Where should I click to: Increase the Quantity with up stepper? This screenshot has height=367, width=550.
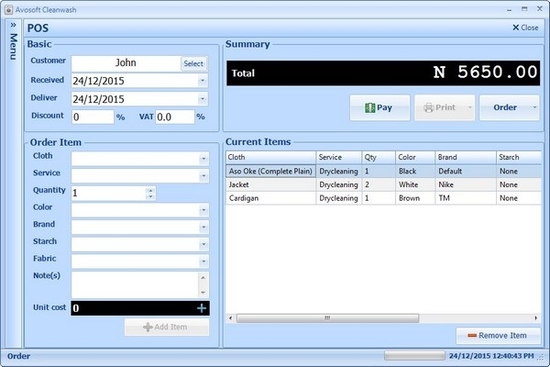(150, 190)
